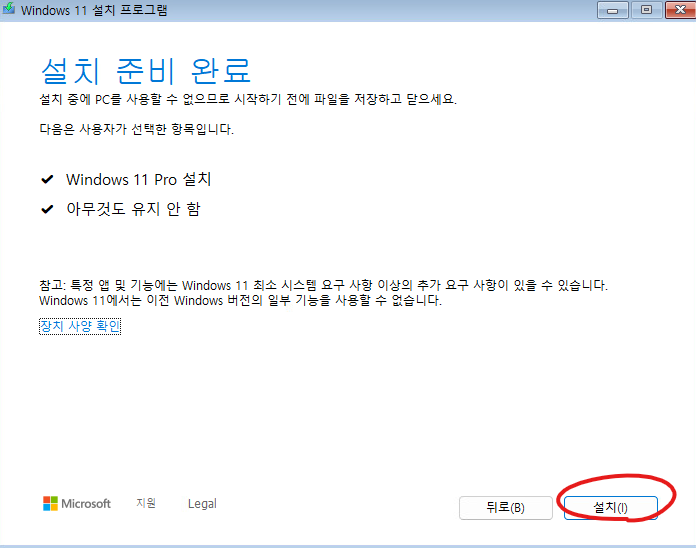The width and height of the screenshot is (696, 548).
Task: Open the Legal link
Action: pyautogui.click(x=202, y=504)
